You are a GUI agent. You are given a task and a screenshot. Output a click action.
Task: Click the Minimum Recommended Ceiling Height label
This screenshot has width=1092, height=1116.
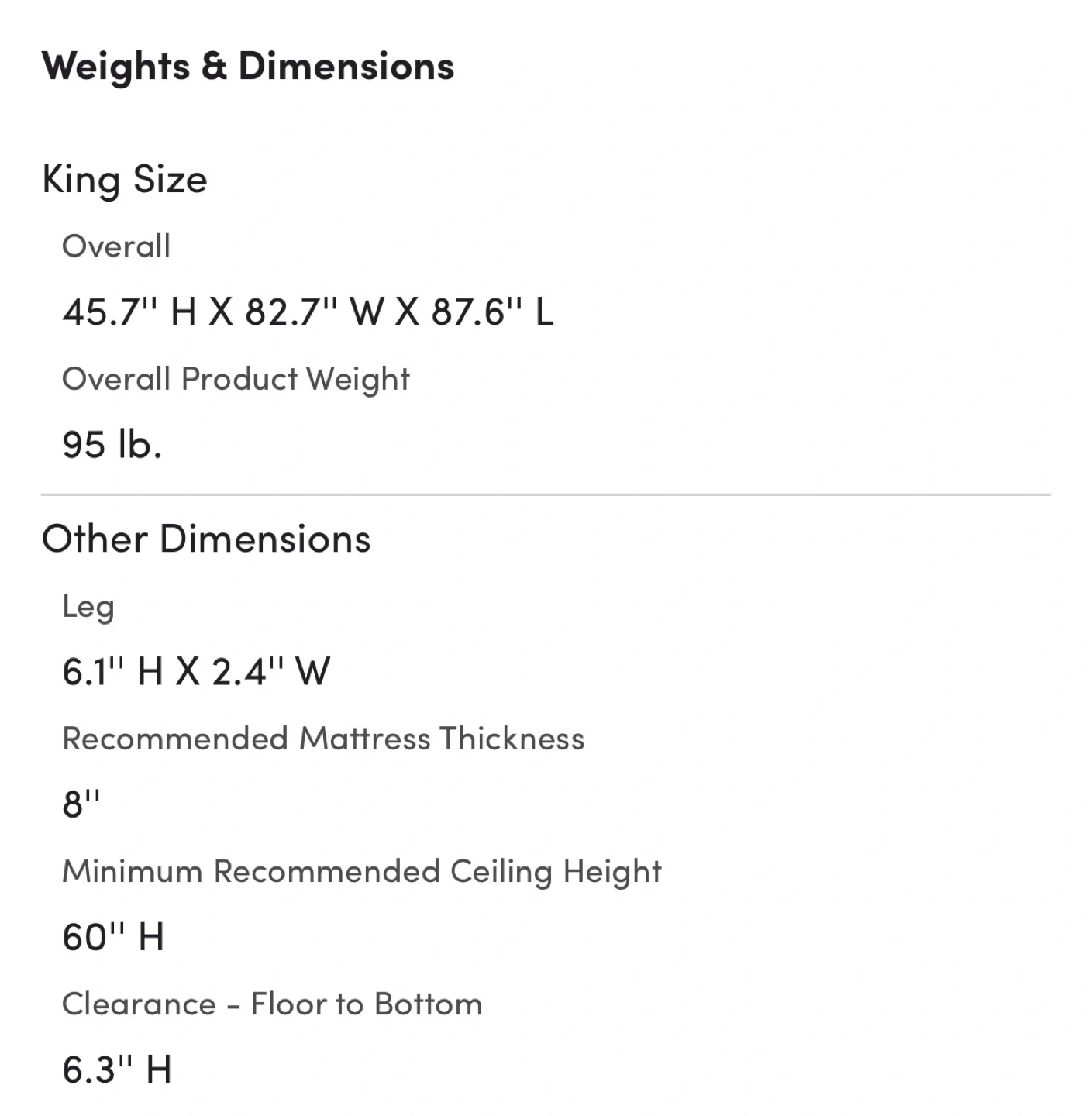pos(362,871)
